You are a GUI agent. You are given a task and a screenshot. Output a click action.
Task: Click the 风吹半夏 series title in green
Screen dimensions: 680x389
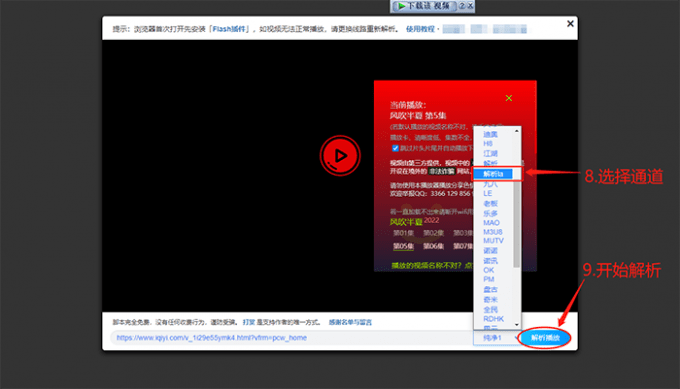click(406, 222)
